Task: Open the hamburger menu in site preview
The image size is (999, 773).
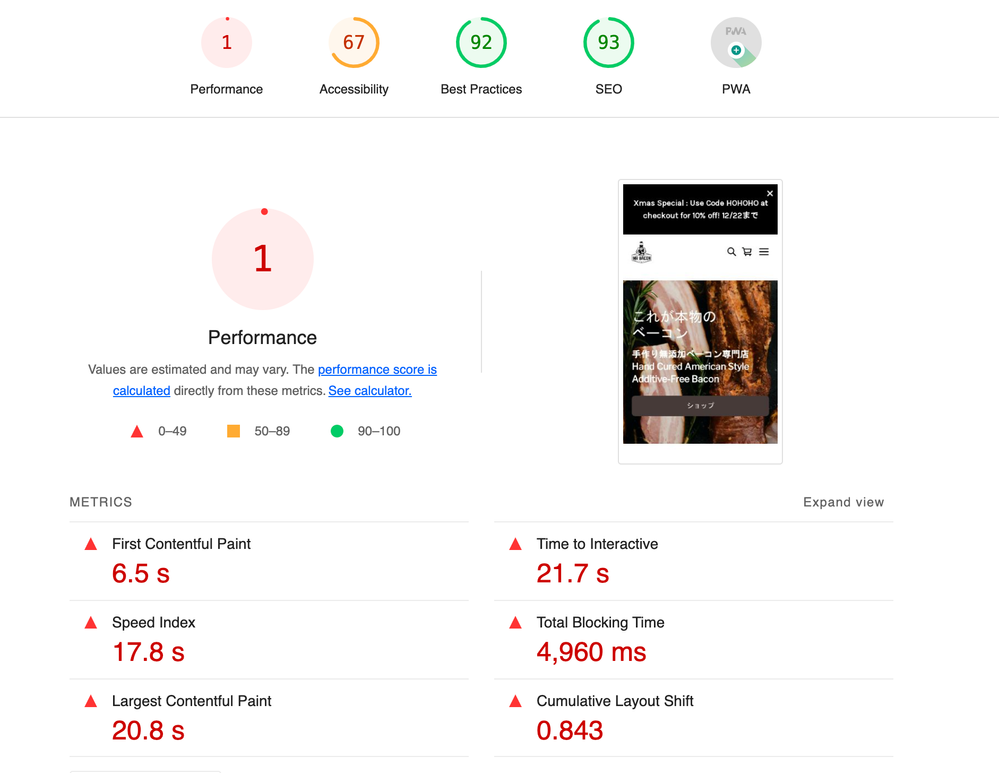Action: click(764, 252)
